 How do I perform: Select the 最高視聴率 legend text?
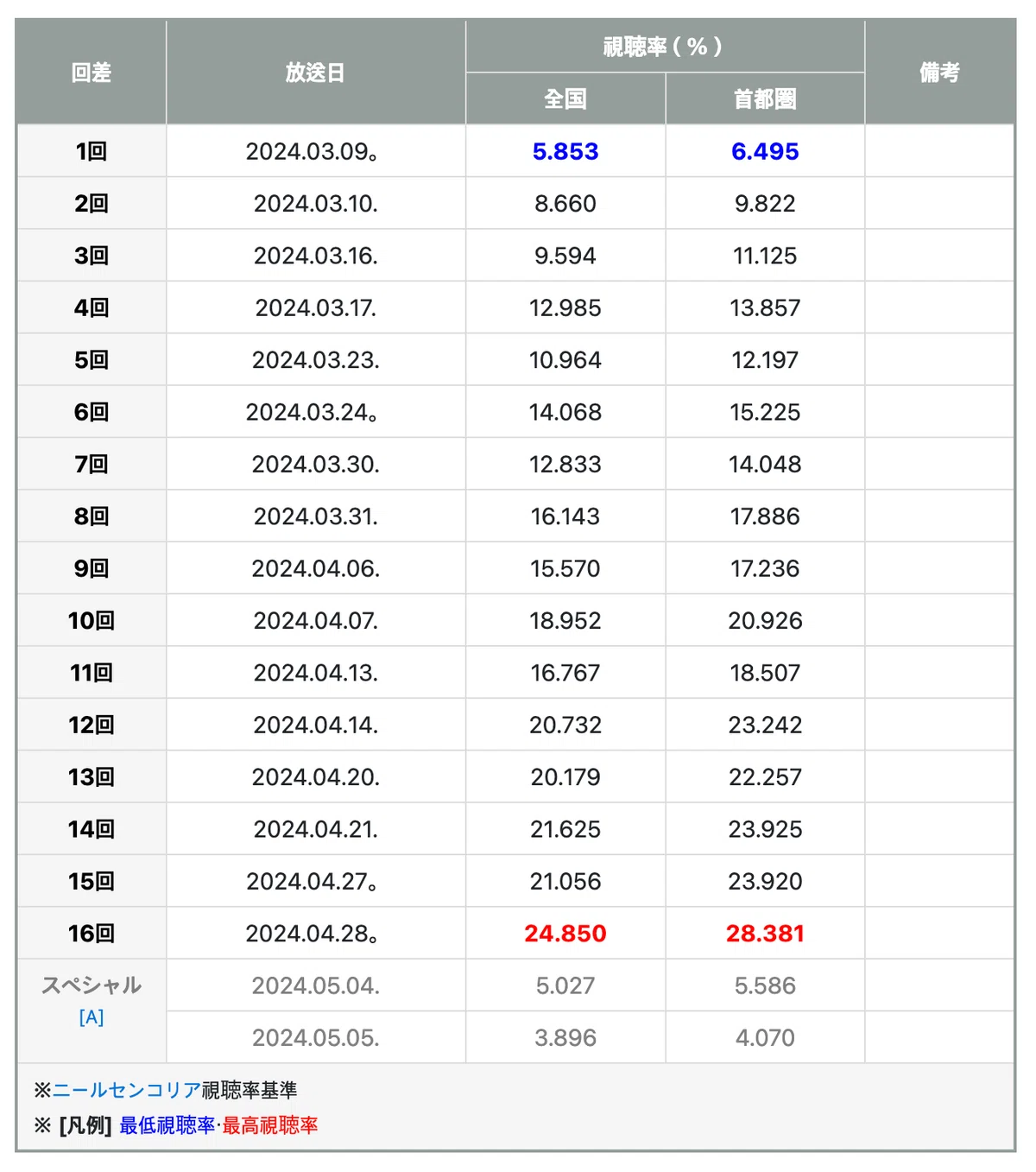point(270,1125)
